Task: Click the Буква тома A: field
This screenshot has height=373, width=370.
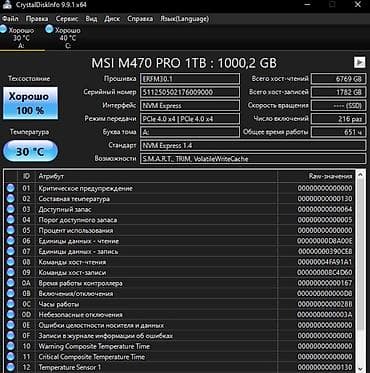Action: [x=190, y=132]
